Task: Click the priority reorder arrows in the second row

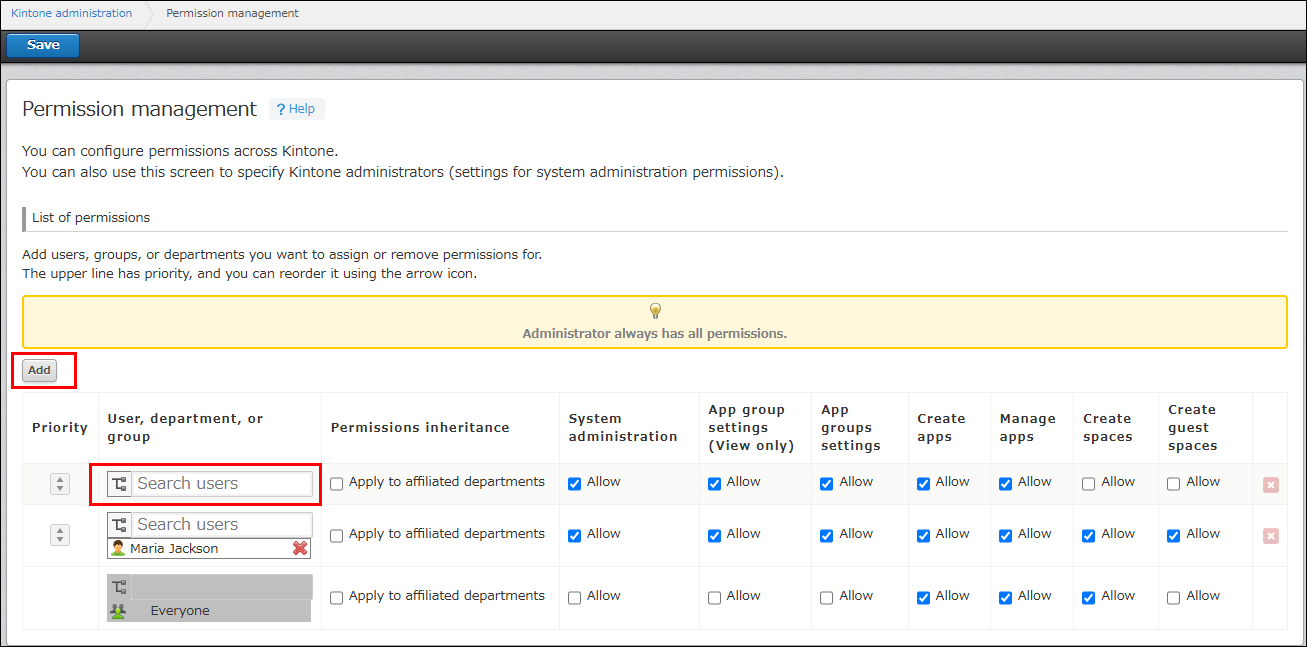Action: (x=59, y=535)
